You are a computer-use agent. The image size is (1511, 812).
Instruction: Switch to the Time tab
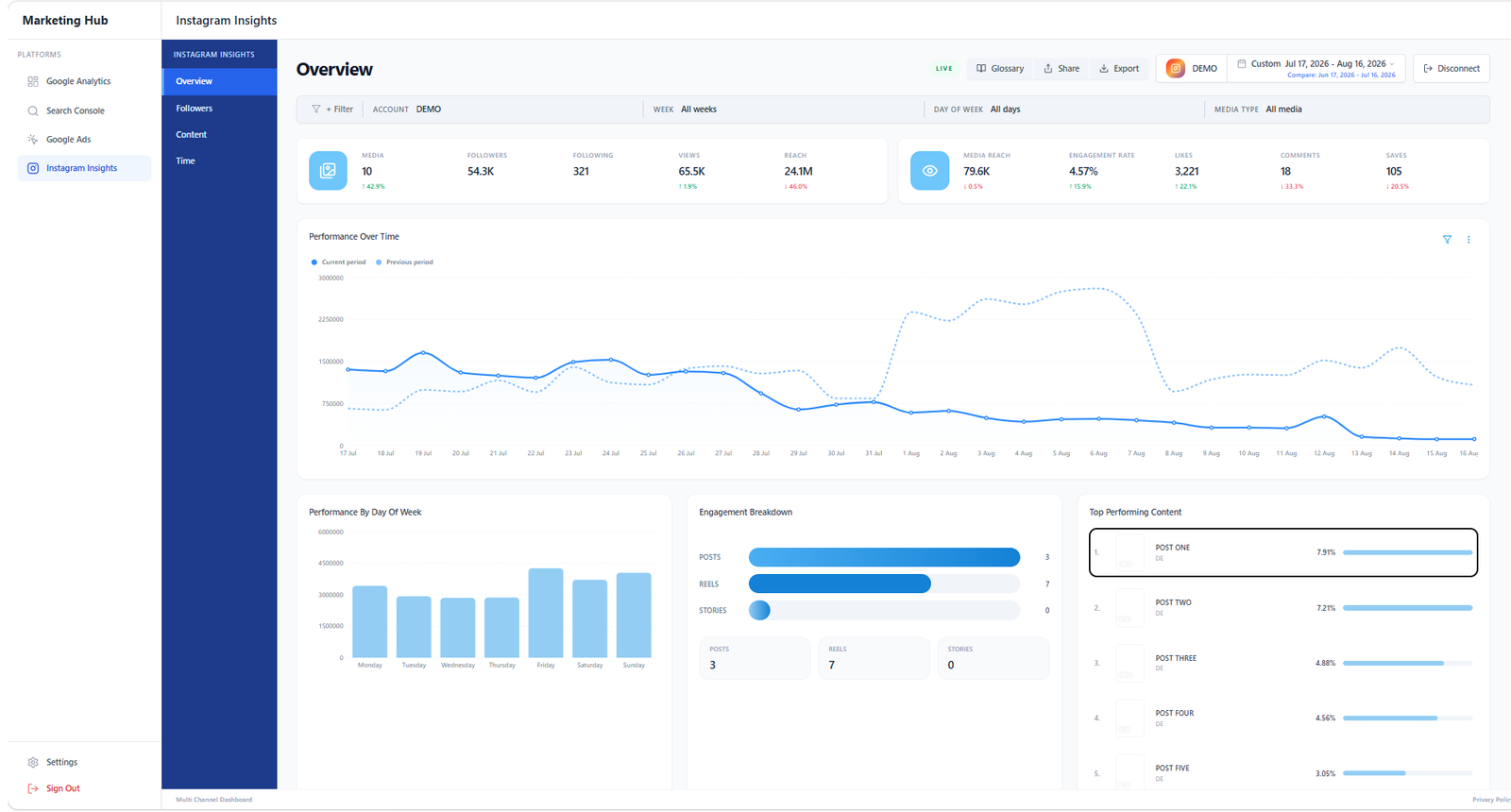pyautogui.click(x=219, y=161)
